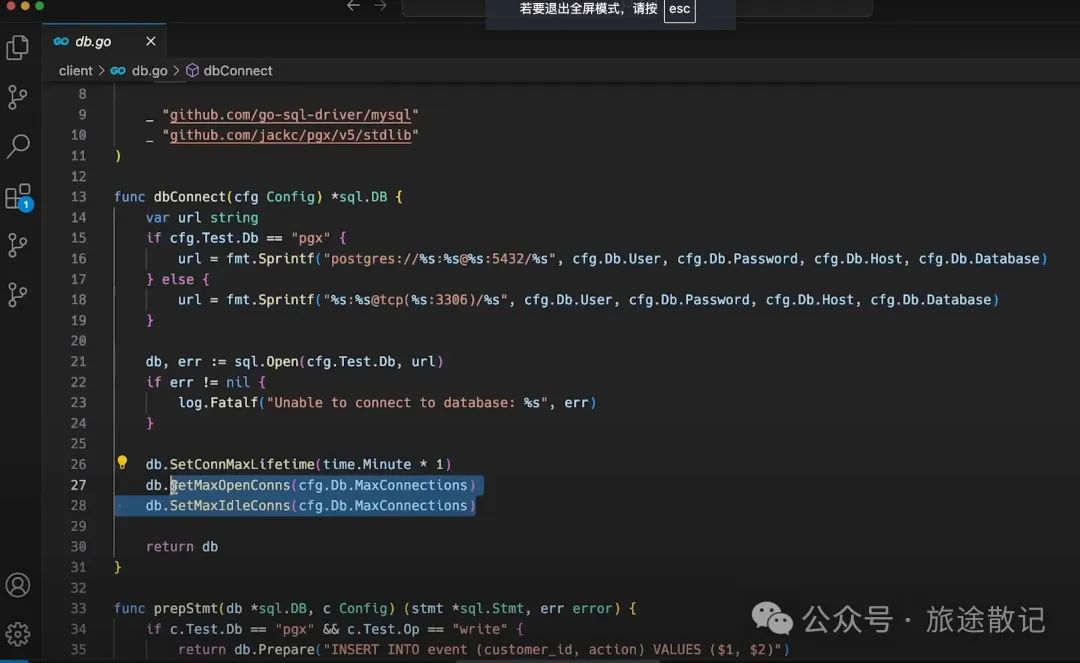Click the lightbulb code action on line 26
The height and width of the screenshot is (663, 1080).
point(122,463)
